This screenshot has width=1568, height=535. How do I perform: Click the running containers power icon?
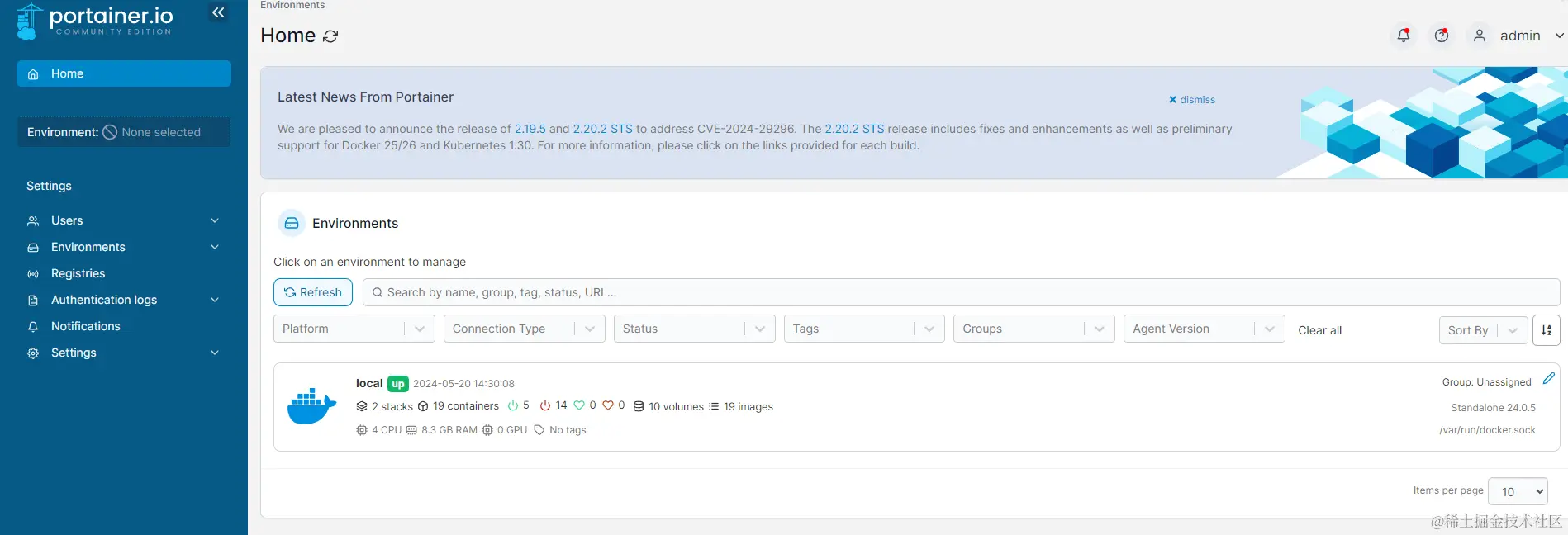tap(513, 405)
